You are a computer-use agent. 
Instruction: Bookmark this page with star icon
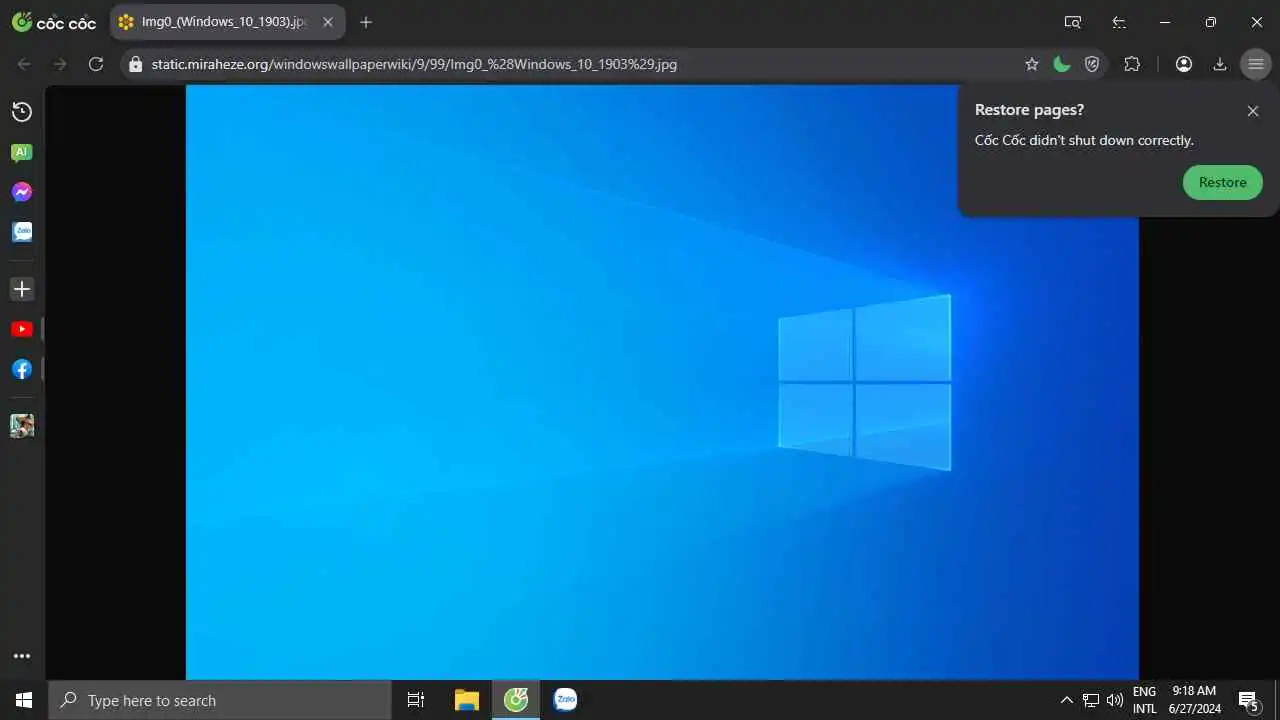tap(1032, 64)
